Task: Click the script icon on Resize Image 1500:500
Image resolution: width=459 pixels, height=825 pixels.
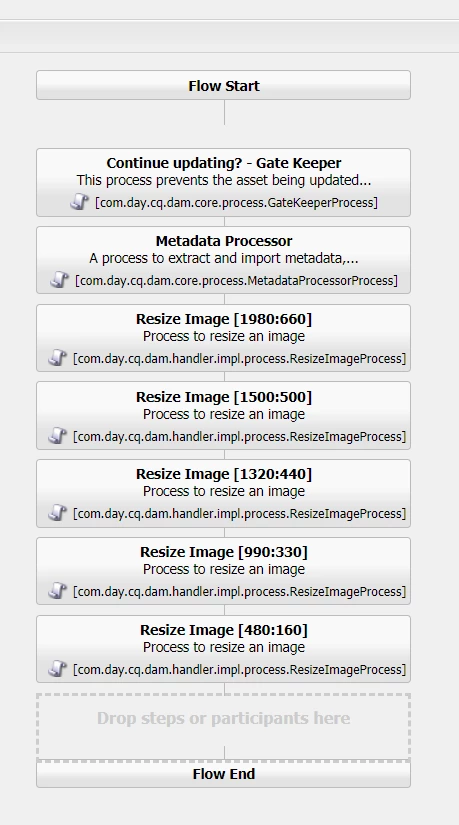Action: tap(57, 436)
